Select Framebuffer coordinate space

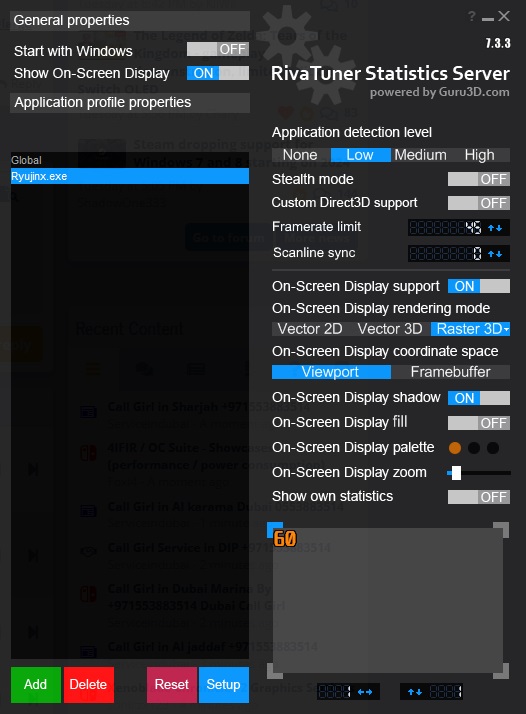click(x=450, y=372)
